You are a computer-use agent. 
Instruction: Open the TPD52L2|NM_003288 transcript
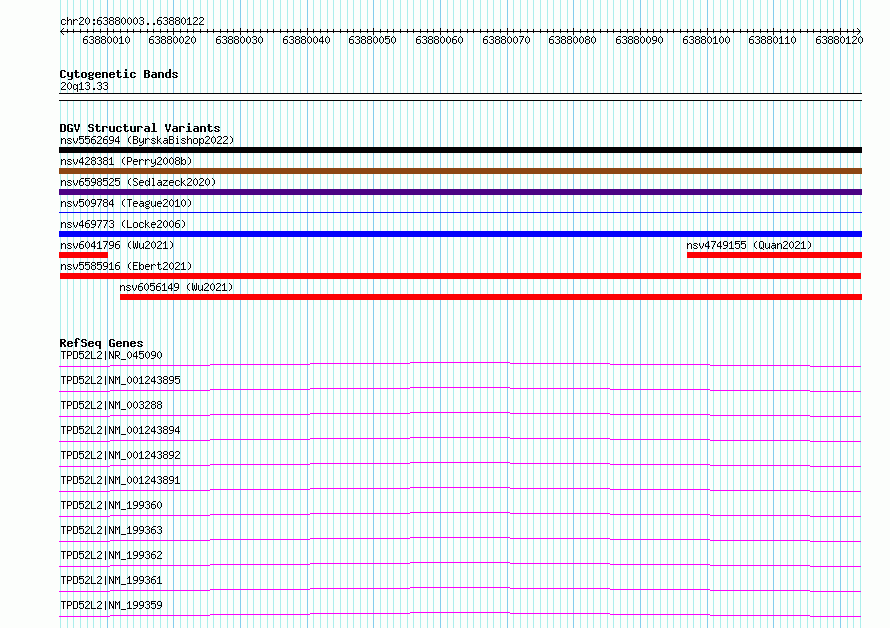[x=111, y=405]
